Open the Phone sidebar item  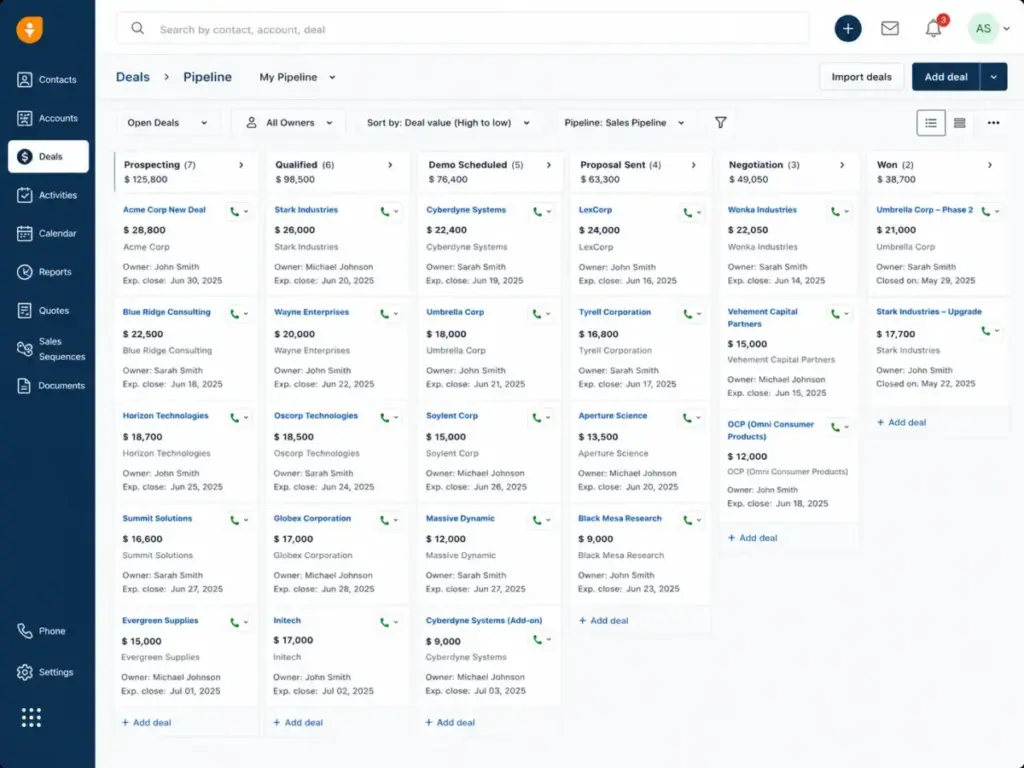click(41, 631)
